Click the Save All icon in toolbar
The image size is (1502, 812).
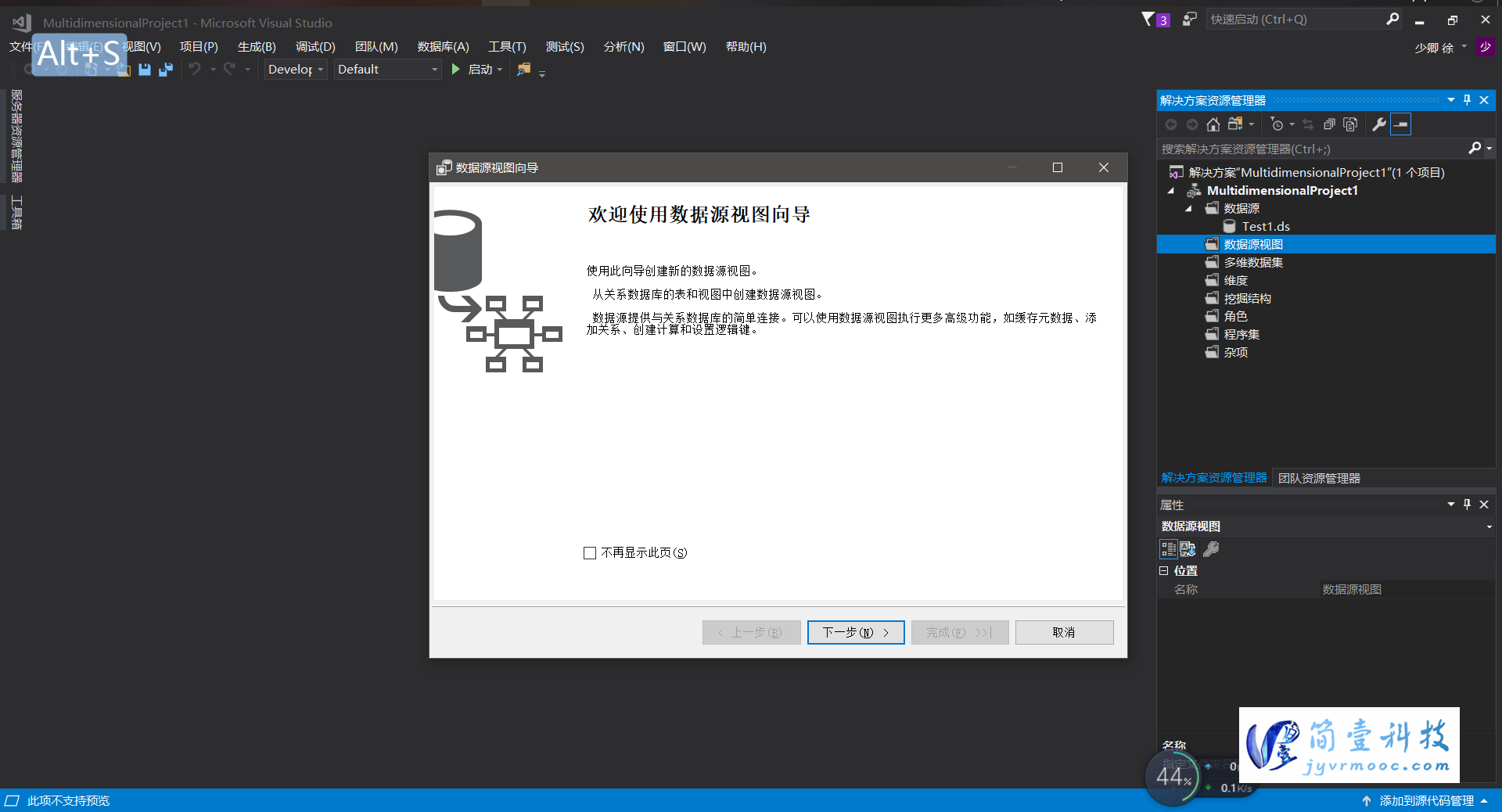[x=165, y=70]
